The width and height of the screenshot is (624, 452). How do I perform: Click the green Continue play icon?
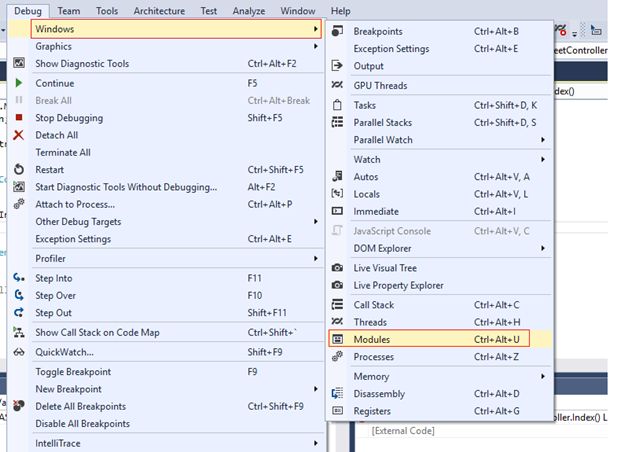tap(19, 83)
